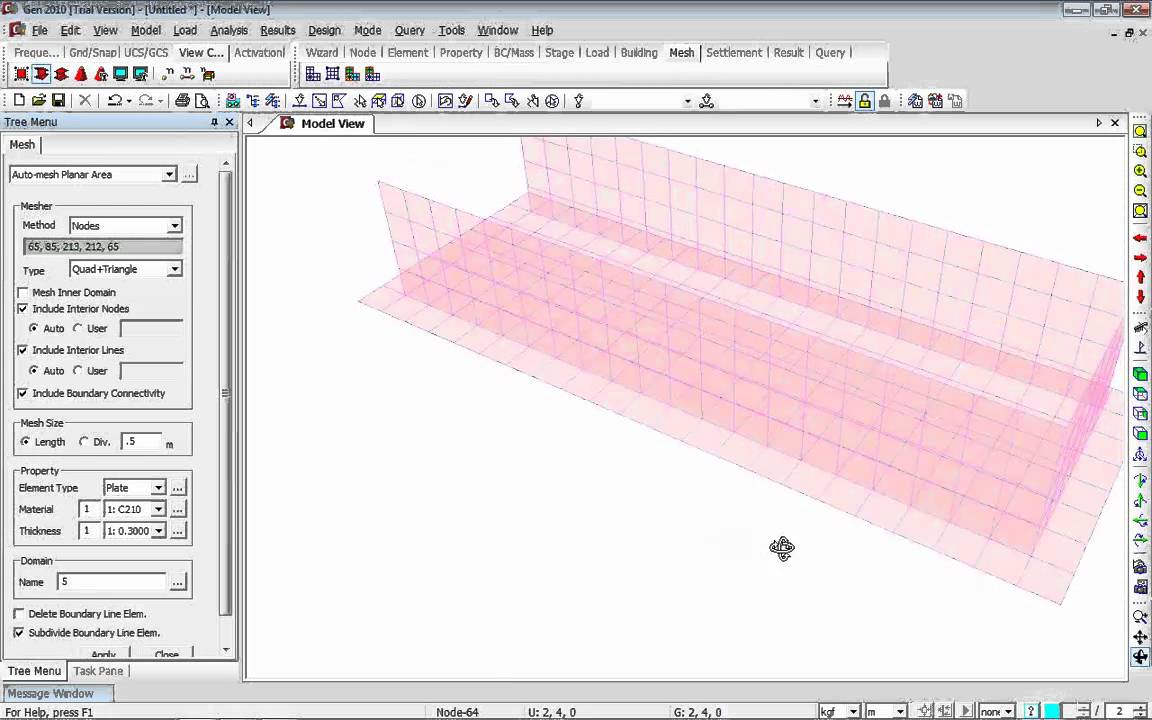Open the Undo history dropdown arrow
This screenshot has height=720, width=1152.
tap(129, 101)
